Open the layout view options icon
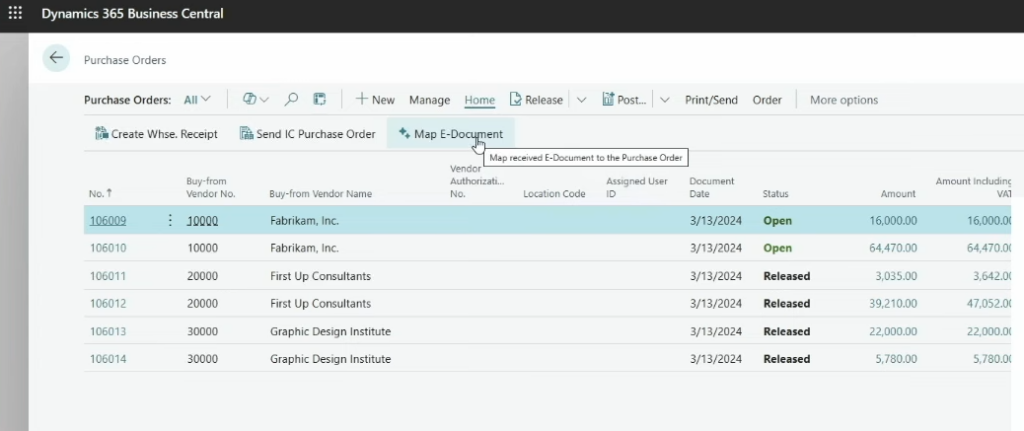 coord(319,99)
